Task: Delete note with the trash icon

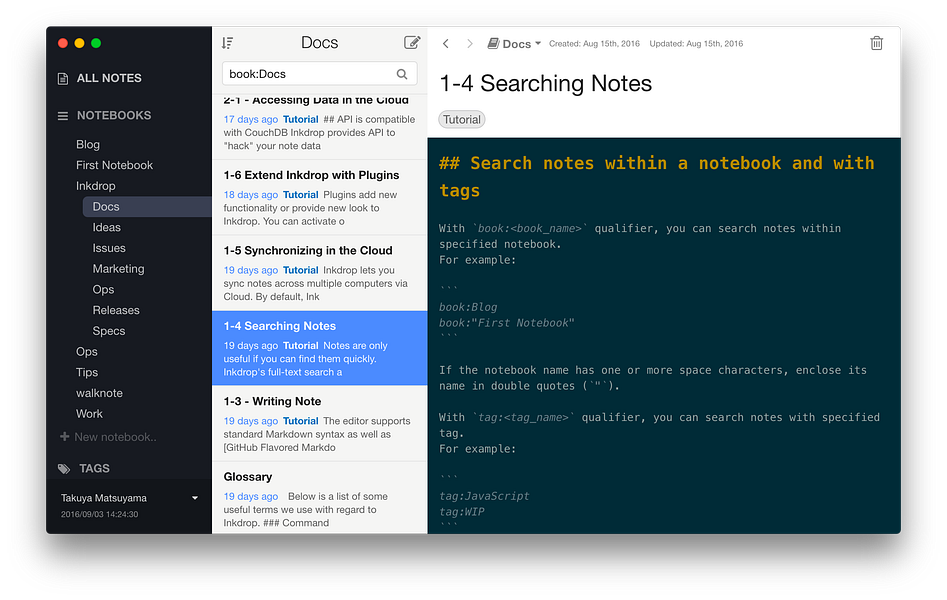Action: pyautogui.click(x=876, y=43)
